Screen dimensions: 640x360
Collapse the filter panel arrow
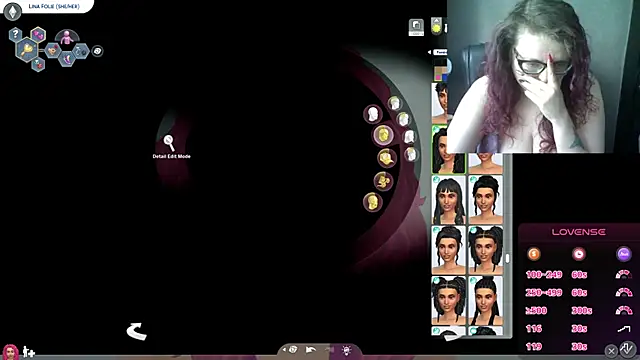pos(429,52)
